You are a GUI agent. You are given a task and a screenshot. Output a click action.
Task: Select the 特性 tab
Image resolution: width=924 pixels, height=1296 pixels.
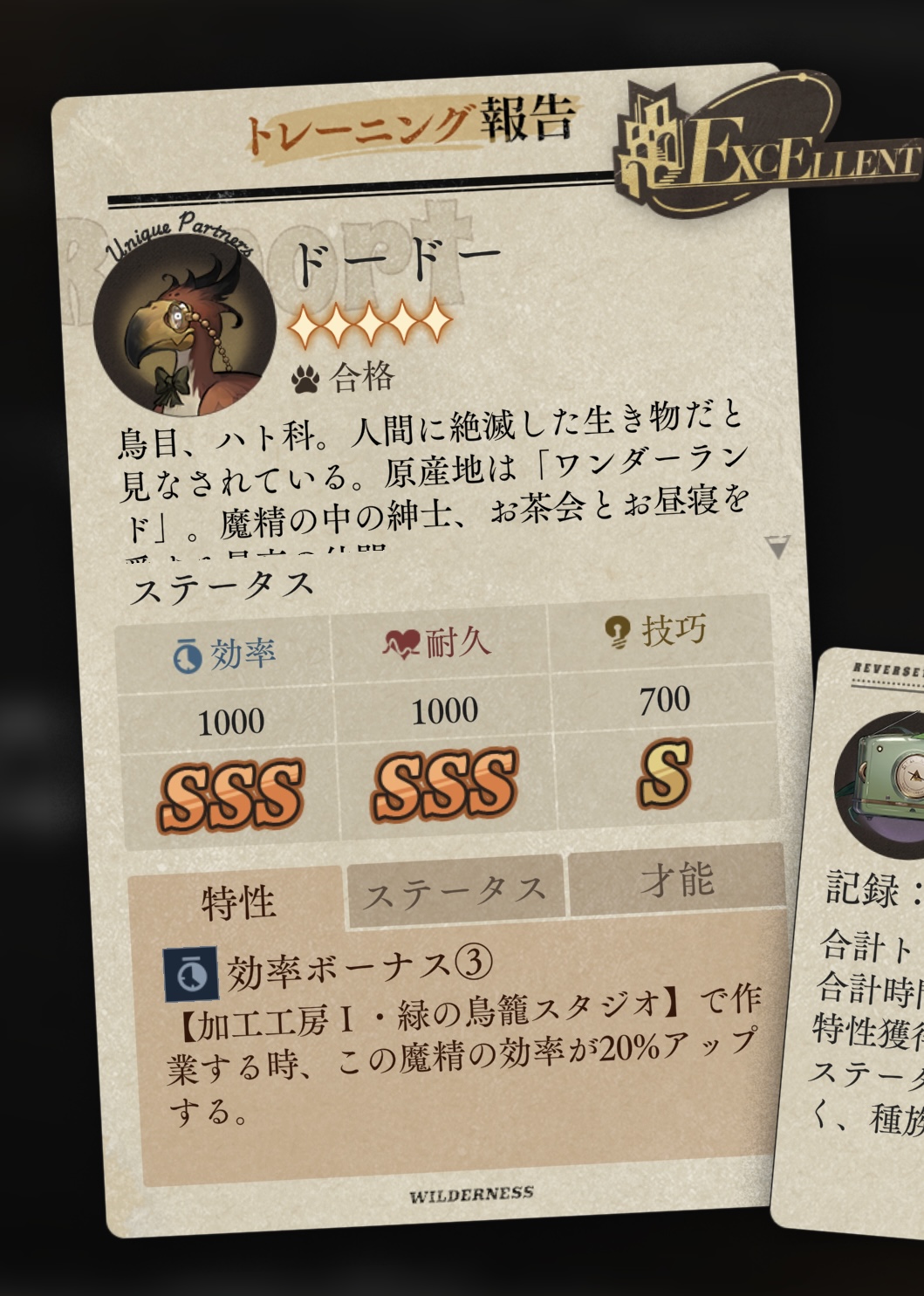point(237,901)
